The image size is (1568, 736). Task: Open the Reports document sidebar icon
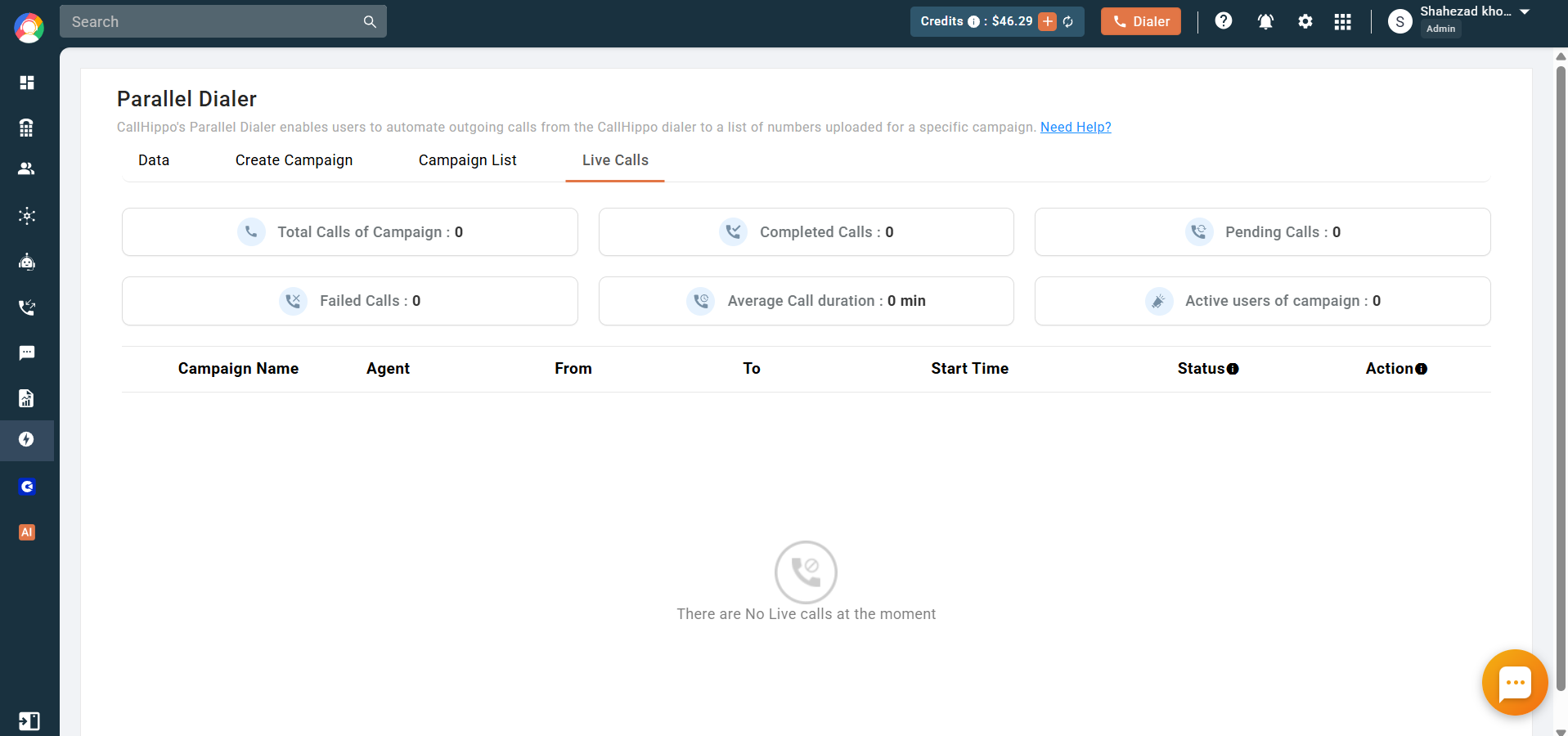click(27, 398)
